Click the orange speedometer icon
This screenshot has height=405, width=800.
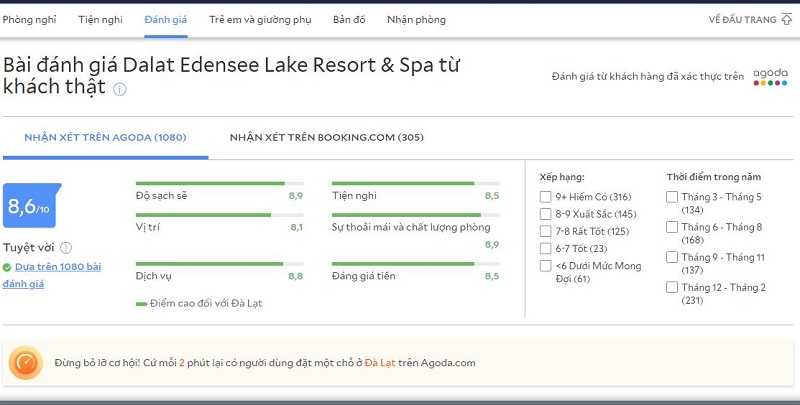26,363
